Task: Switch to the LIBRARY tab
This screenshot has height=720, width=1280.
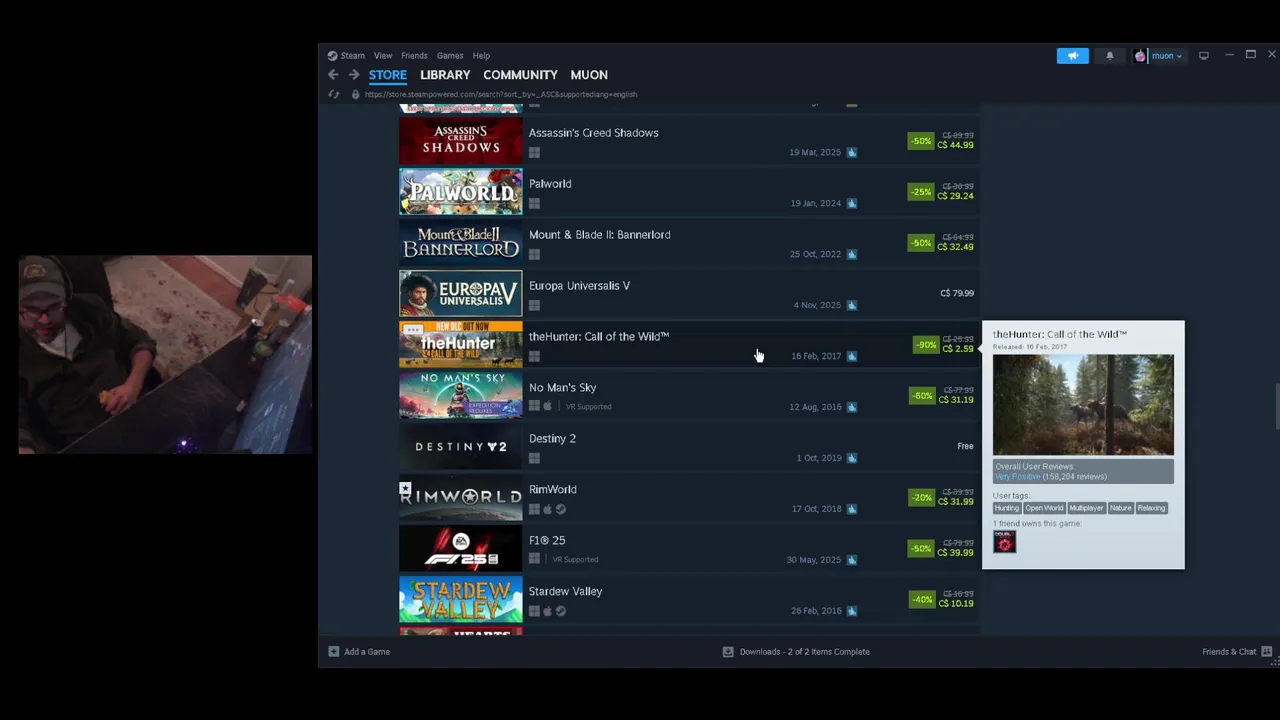Action: point(445,75)
